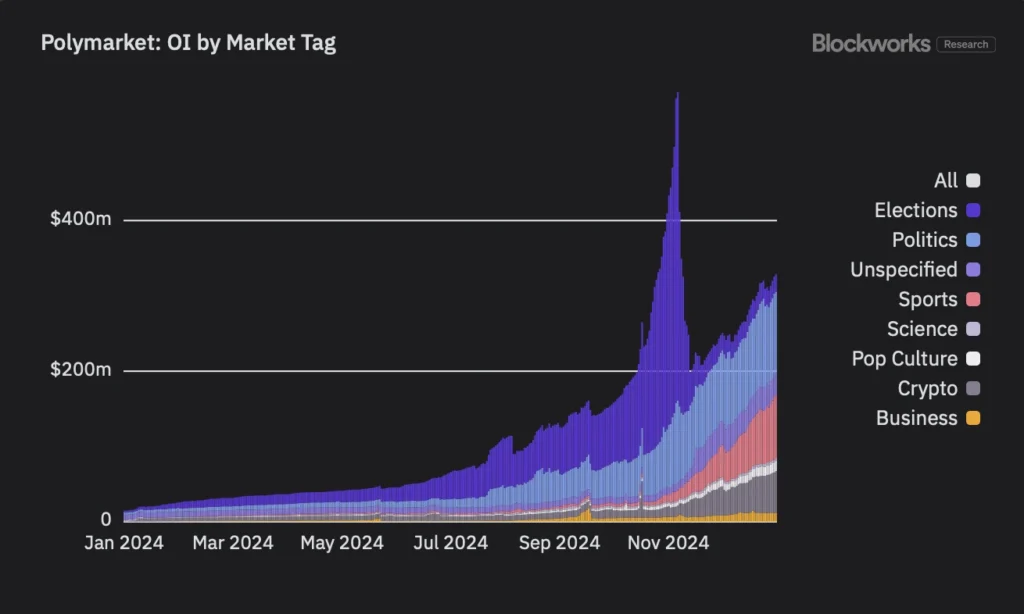Toggle the Pop Culture legend label
The height and width of the screenshot is (614, 1024).
click(904, 359)
